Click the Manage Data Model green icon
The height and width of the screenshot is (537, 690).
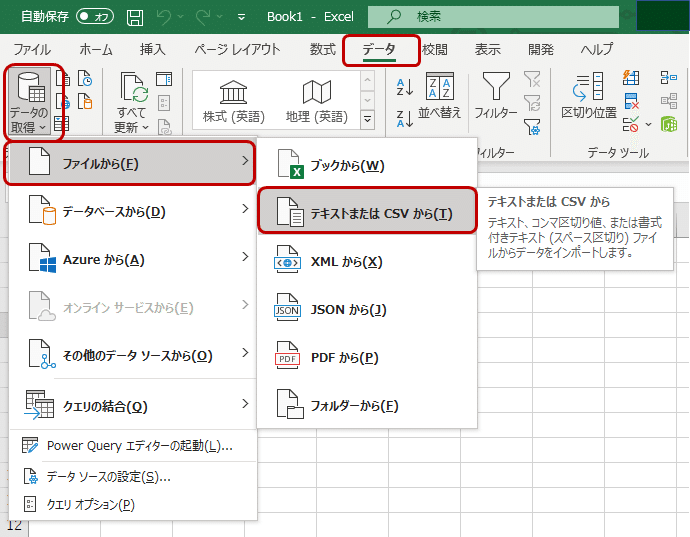(x=669, y=124)
